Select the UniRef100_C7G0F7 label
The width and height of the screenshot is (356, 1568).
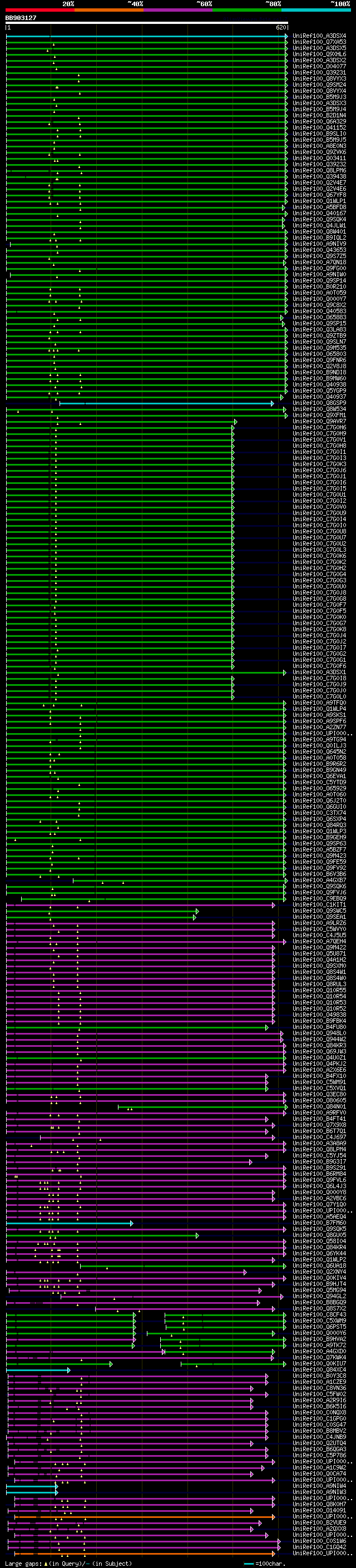click(319, 605)
